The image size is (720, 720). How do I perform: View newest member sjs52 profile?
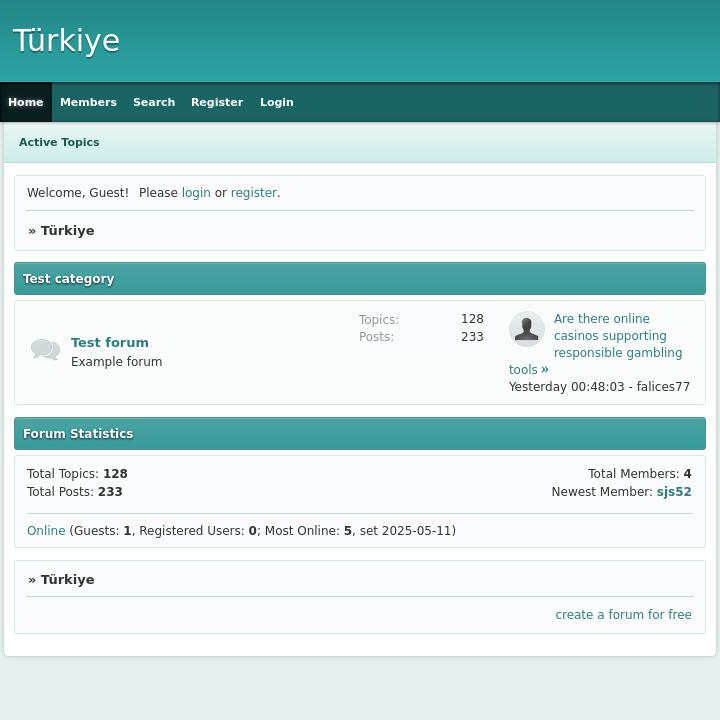pos(674,492)
